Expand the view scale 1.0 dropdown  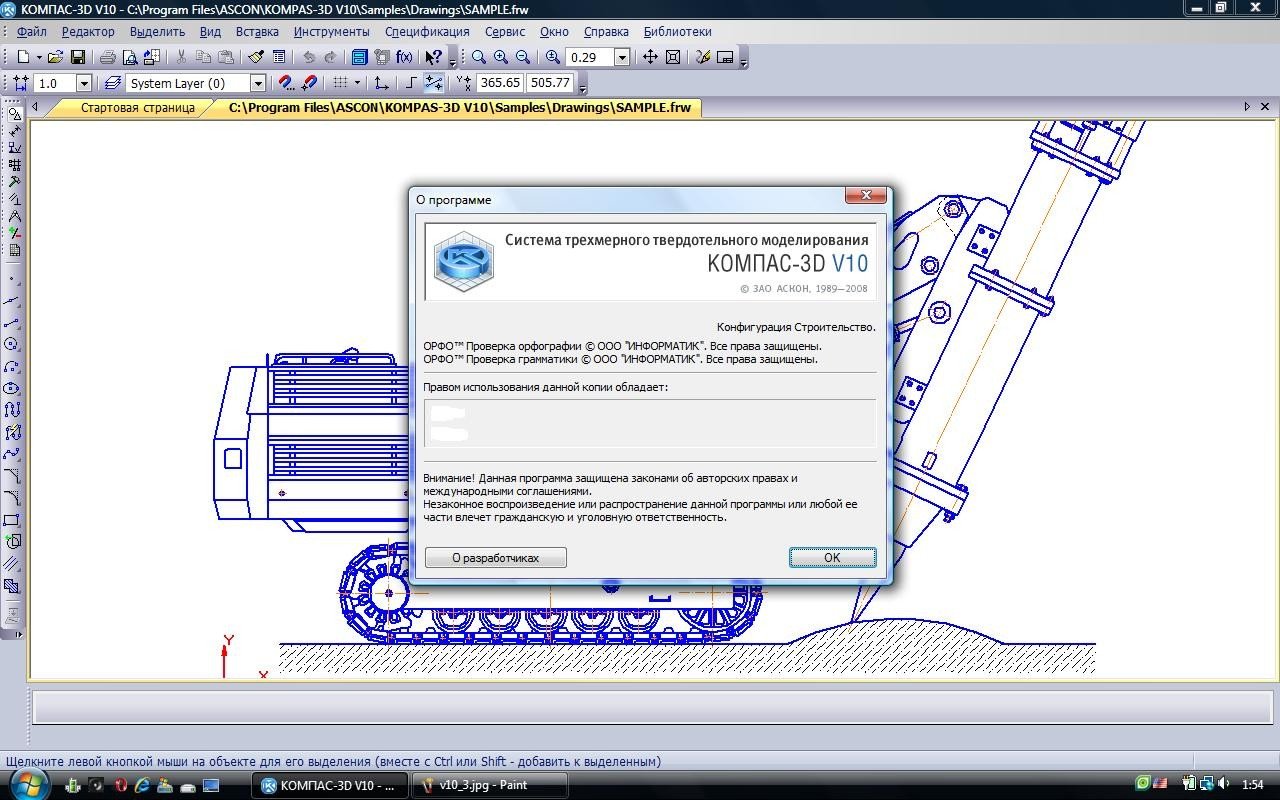(x=84, y=84)
